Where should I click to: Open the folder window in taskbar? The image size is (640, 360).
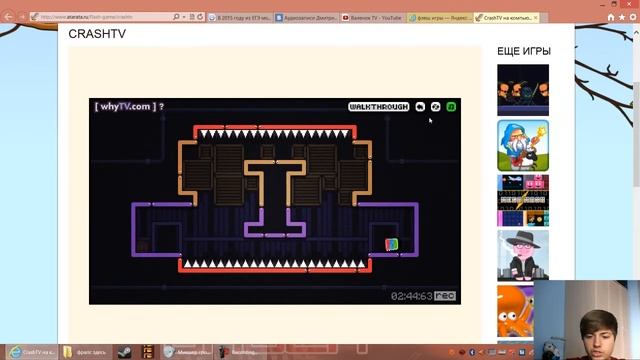(85, 352)
